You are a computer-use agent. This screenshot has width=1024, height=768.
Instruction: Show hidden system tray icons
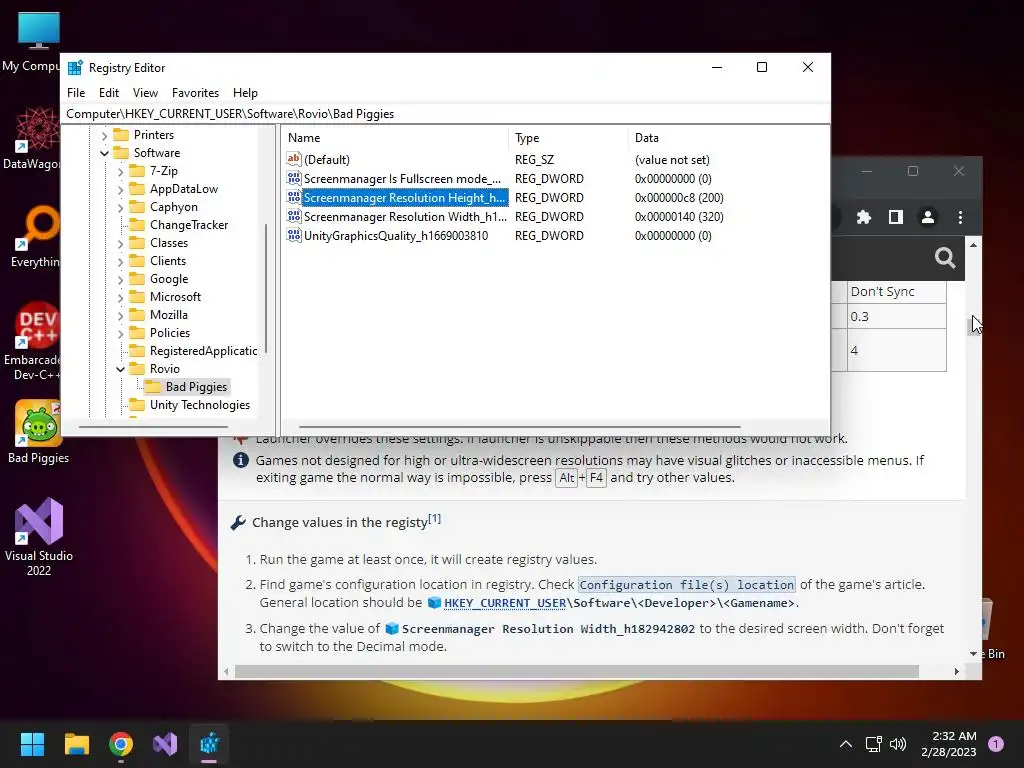(845, 744)
